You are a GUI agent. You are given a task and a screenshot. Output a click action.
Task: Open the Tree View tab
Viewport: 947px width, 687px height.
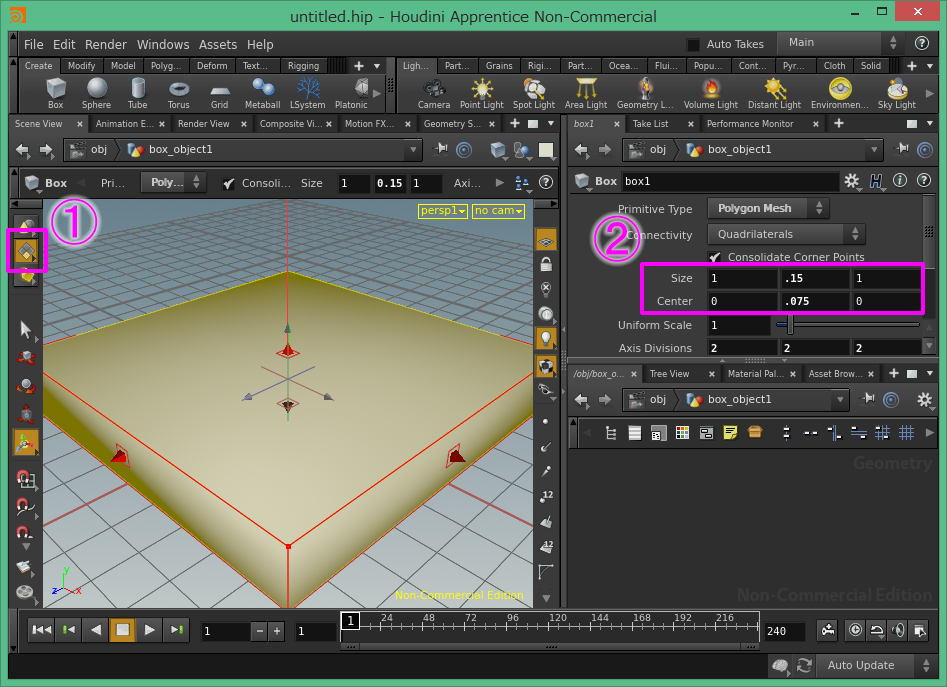[669, 374]
